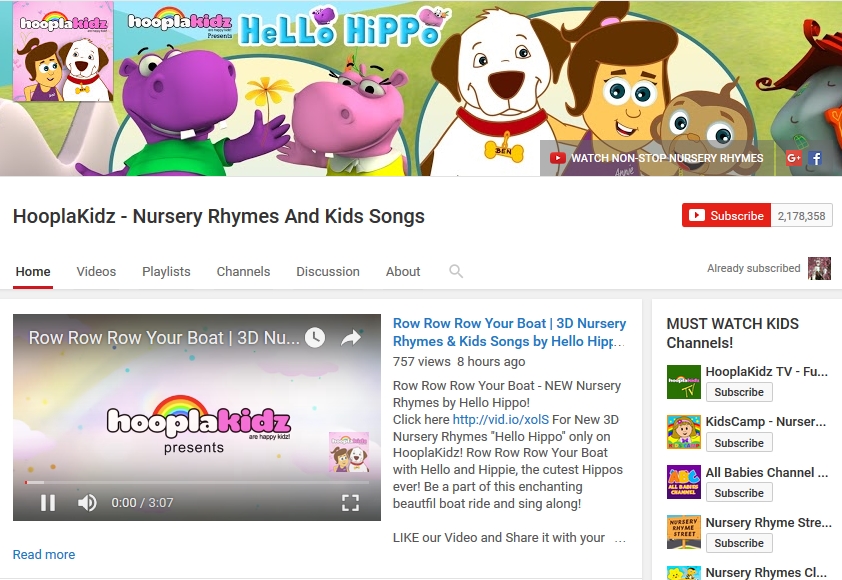Subscribe to Nursery Rhyme Street channel

(739, 543)
